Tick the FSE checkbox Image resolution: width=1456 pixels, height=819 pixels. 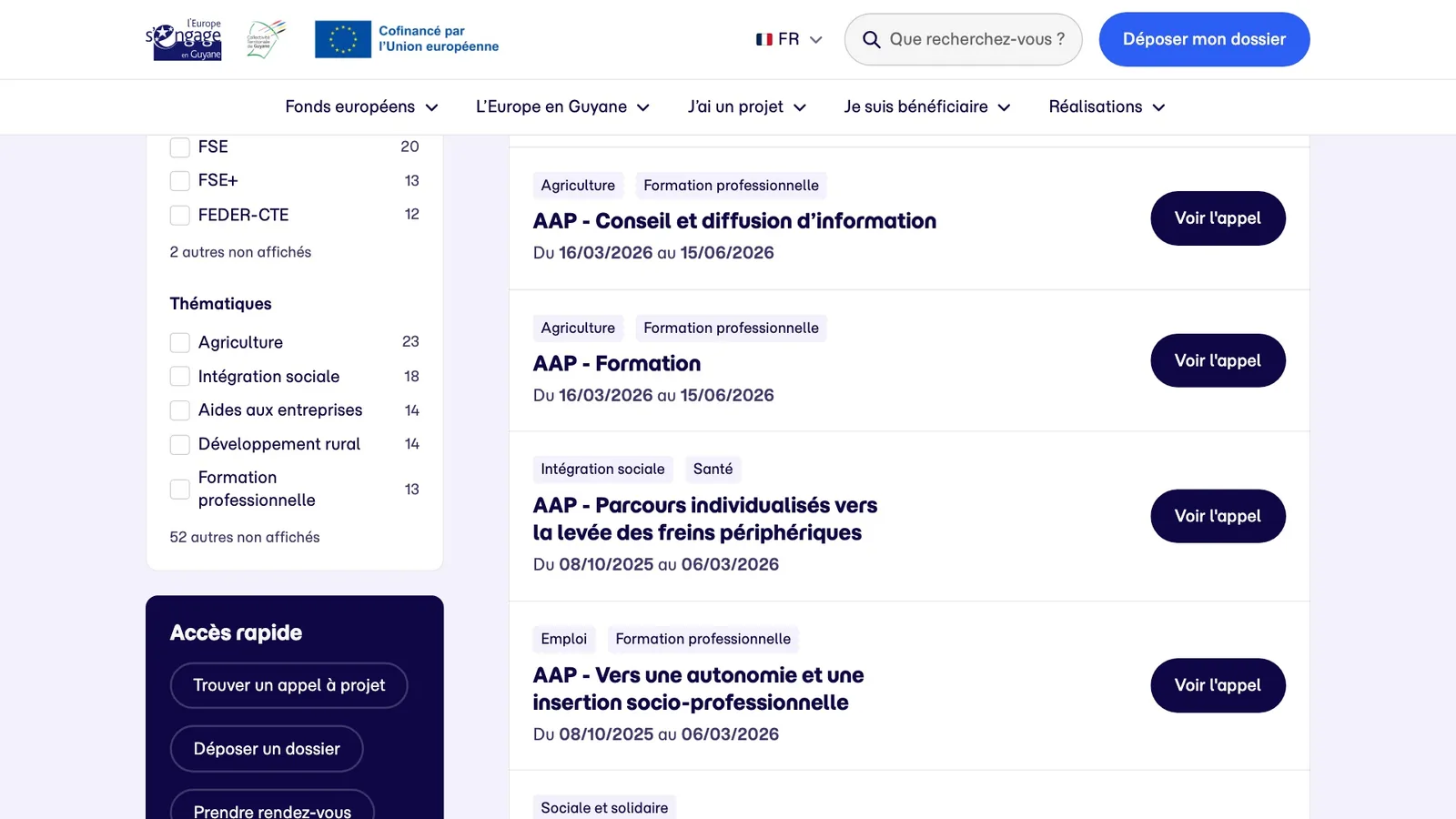180,147
